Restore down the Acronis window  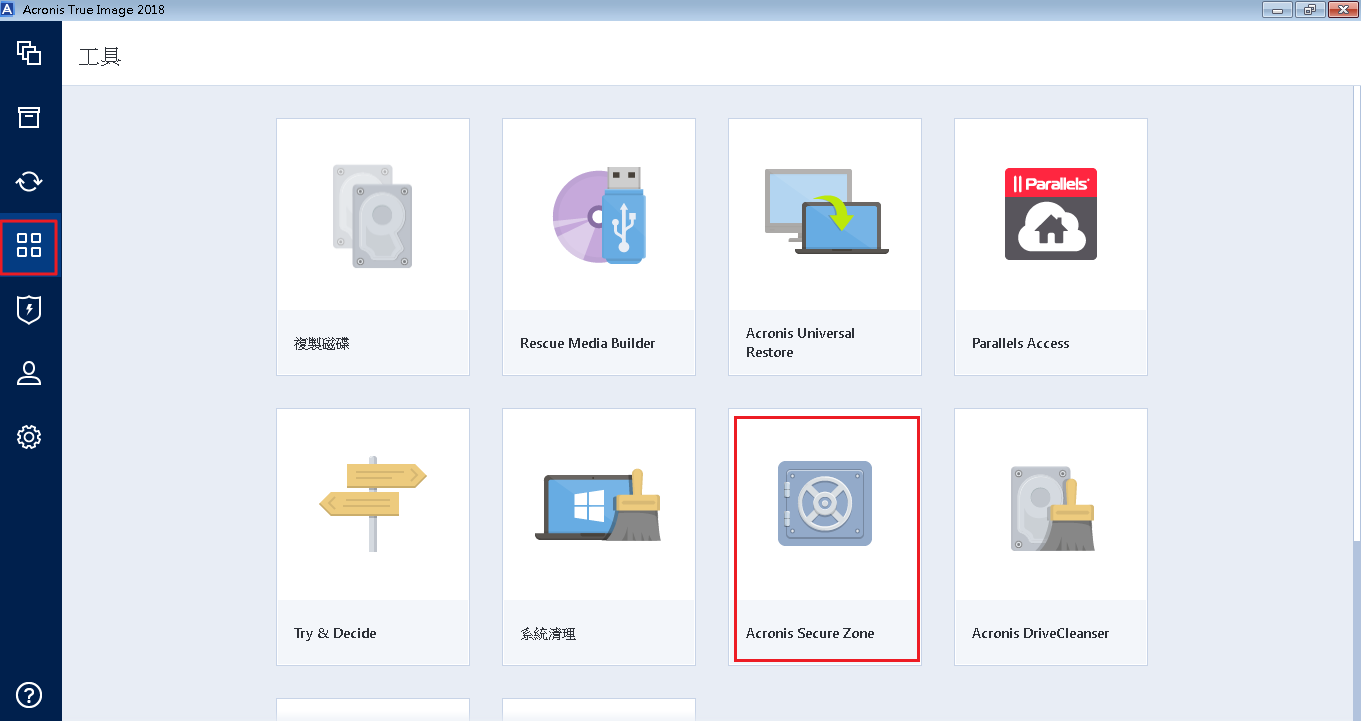click(1308, 9)
